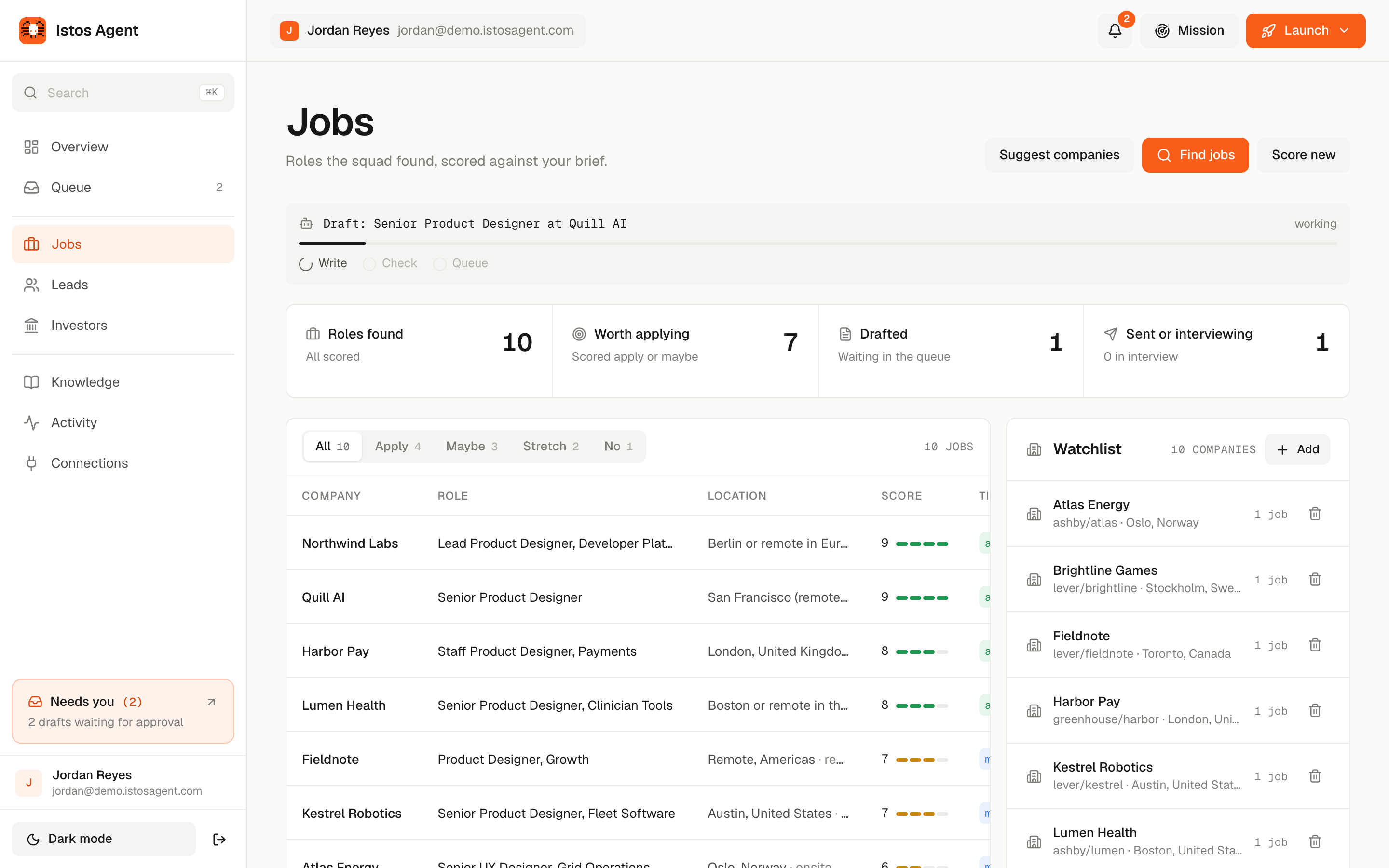Click the arrow icon on Needs you card
This screenshot has width=1389, height=868.
(211, 702)
